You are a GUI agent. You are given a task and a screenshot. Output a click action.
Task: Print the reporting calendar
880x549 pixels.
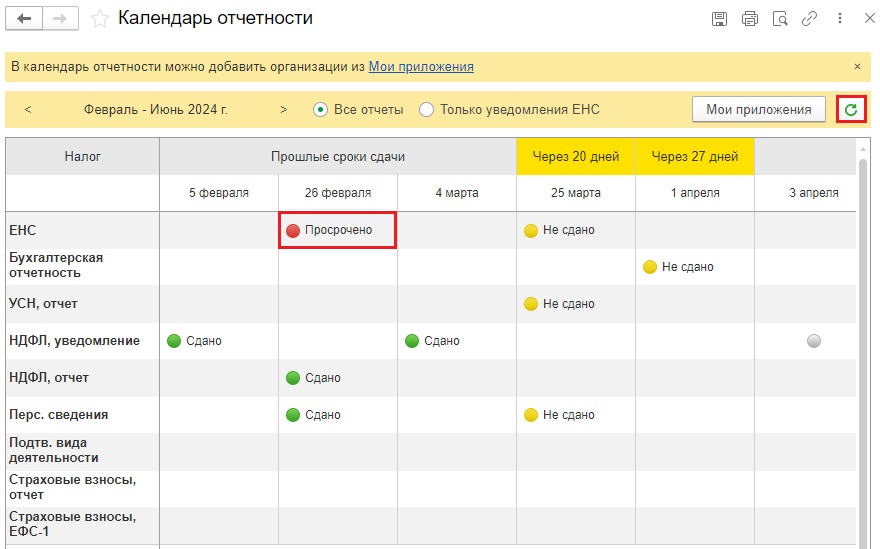[x=749, y=19]
